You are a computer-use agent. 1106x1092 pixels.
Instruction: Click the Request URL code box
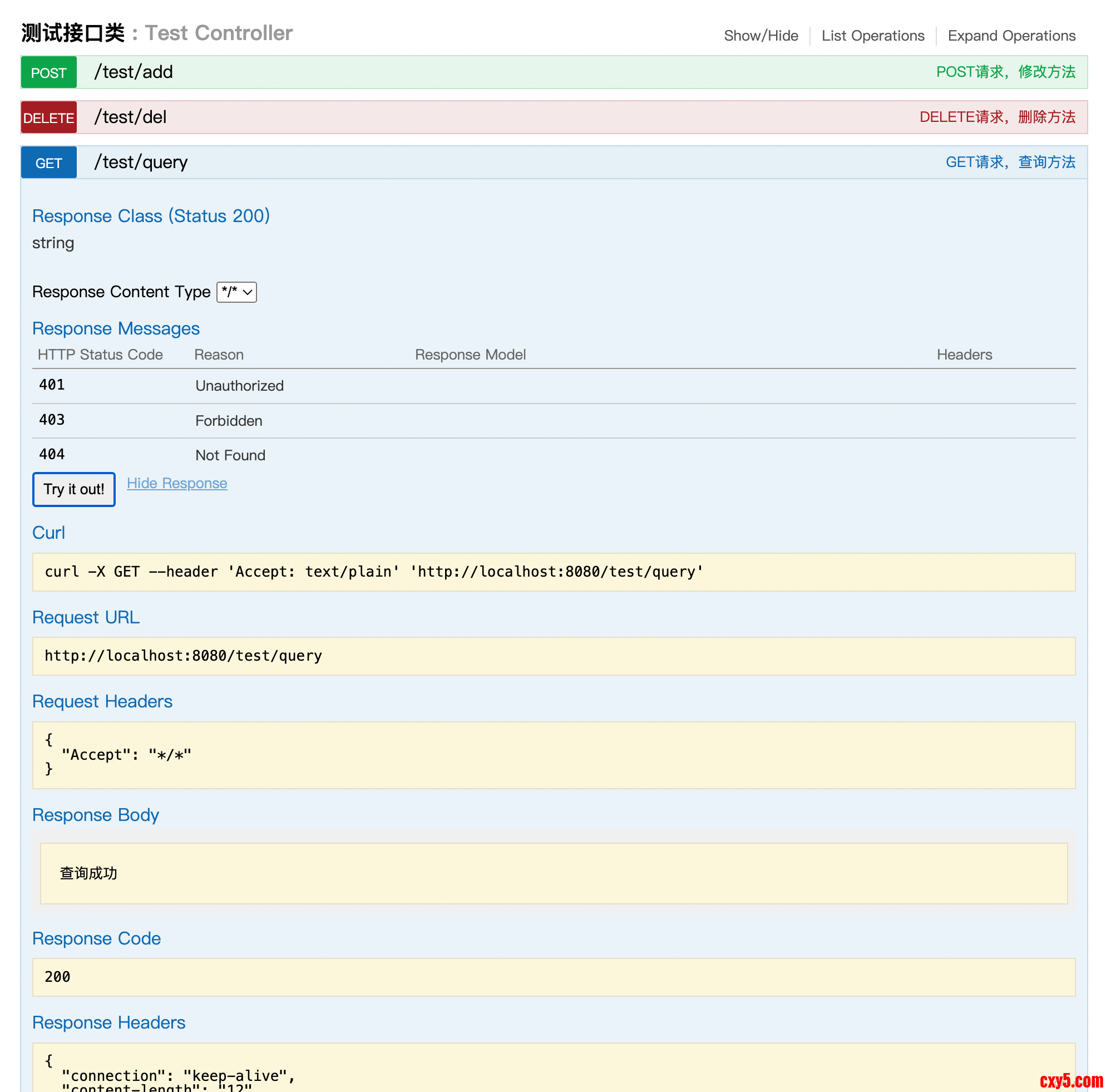tap(554, 656)
